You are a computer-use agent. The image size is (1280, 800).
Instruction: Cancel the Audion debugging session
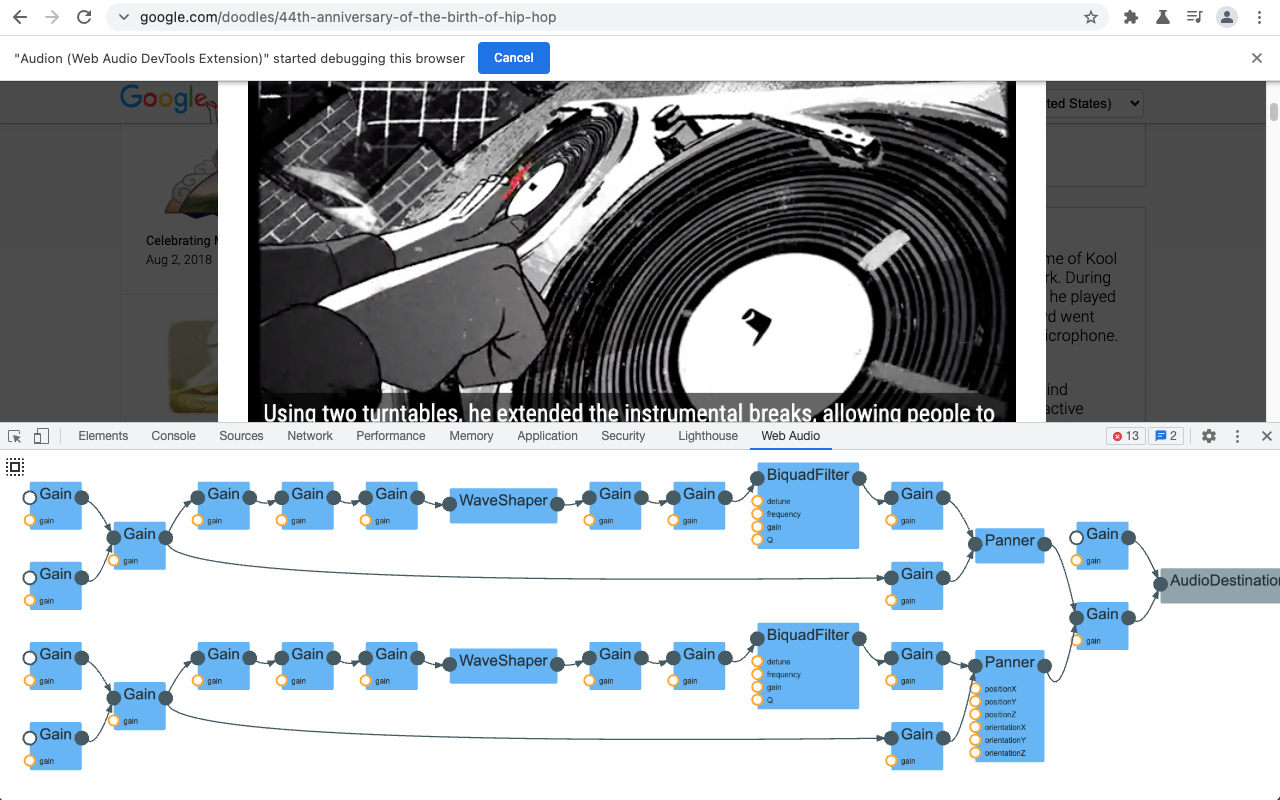click(x=513, y=58)
